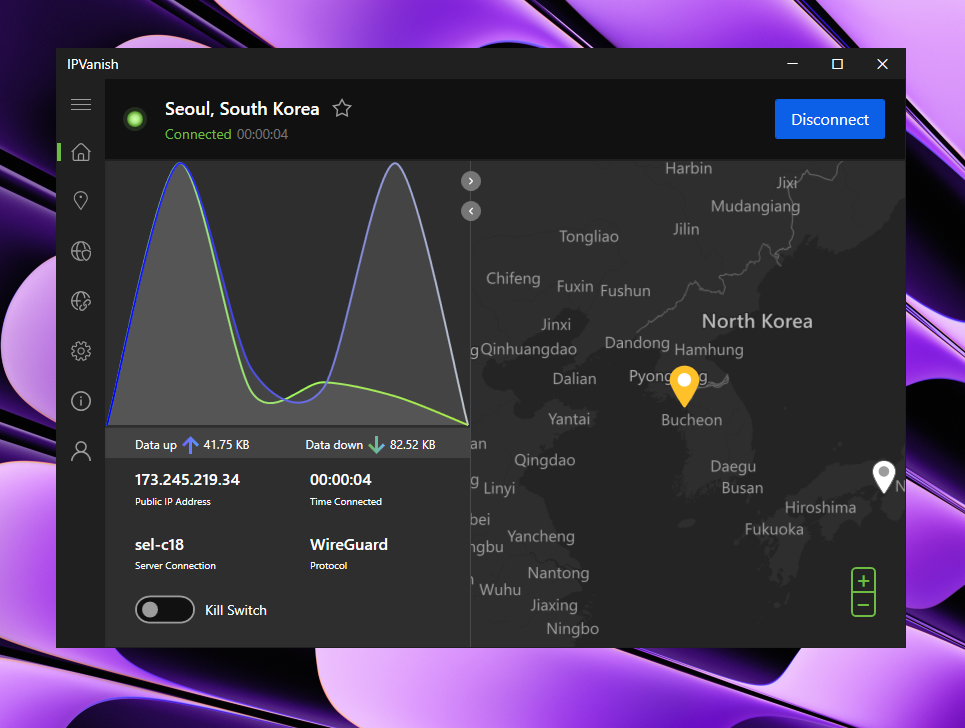Click the Busan map label
The width and height of the screenshot is (965, 728).
point(742,488)
